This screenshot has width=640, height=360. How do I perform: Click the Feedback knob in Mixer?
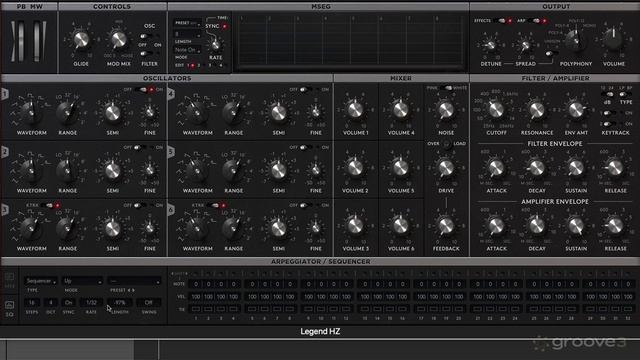[x=446, y=225]
